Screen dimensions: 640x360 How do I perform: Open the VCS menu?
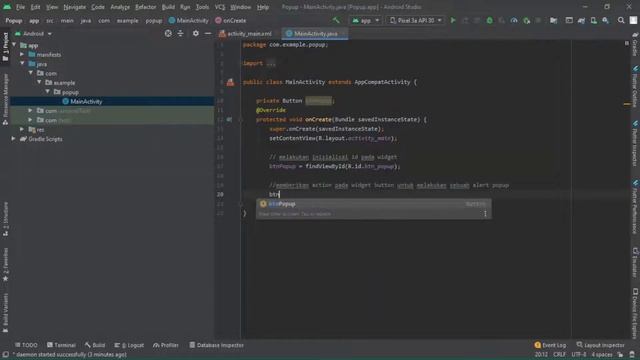[220, 7]
